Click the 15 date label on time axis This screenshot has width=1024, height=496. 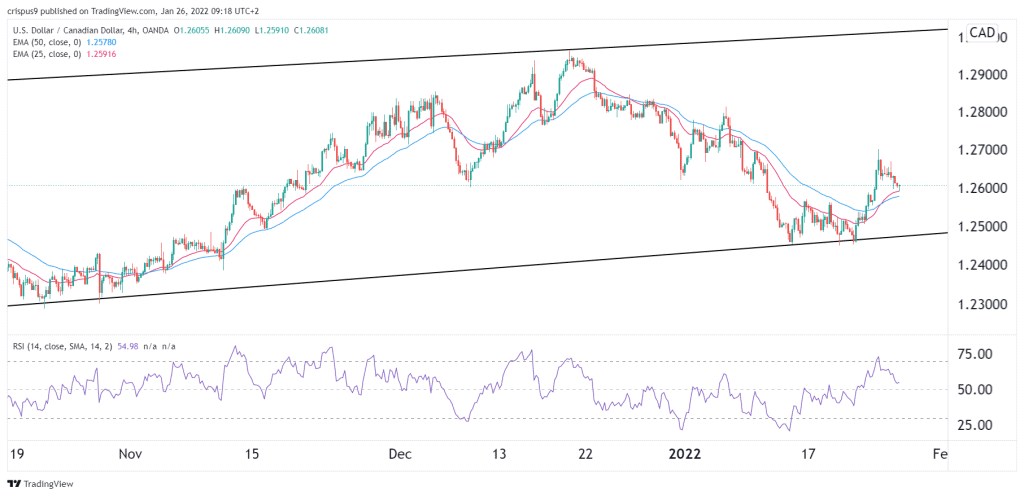coord(253,454)
